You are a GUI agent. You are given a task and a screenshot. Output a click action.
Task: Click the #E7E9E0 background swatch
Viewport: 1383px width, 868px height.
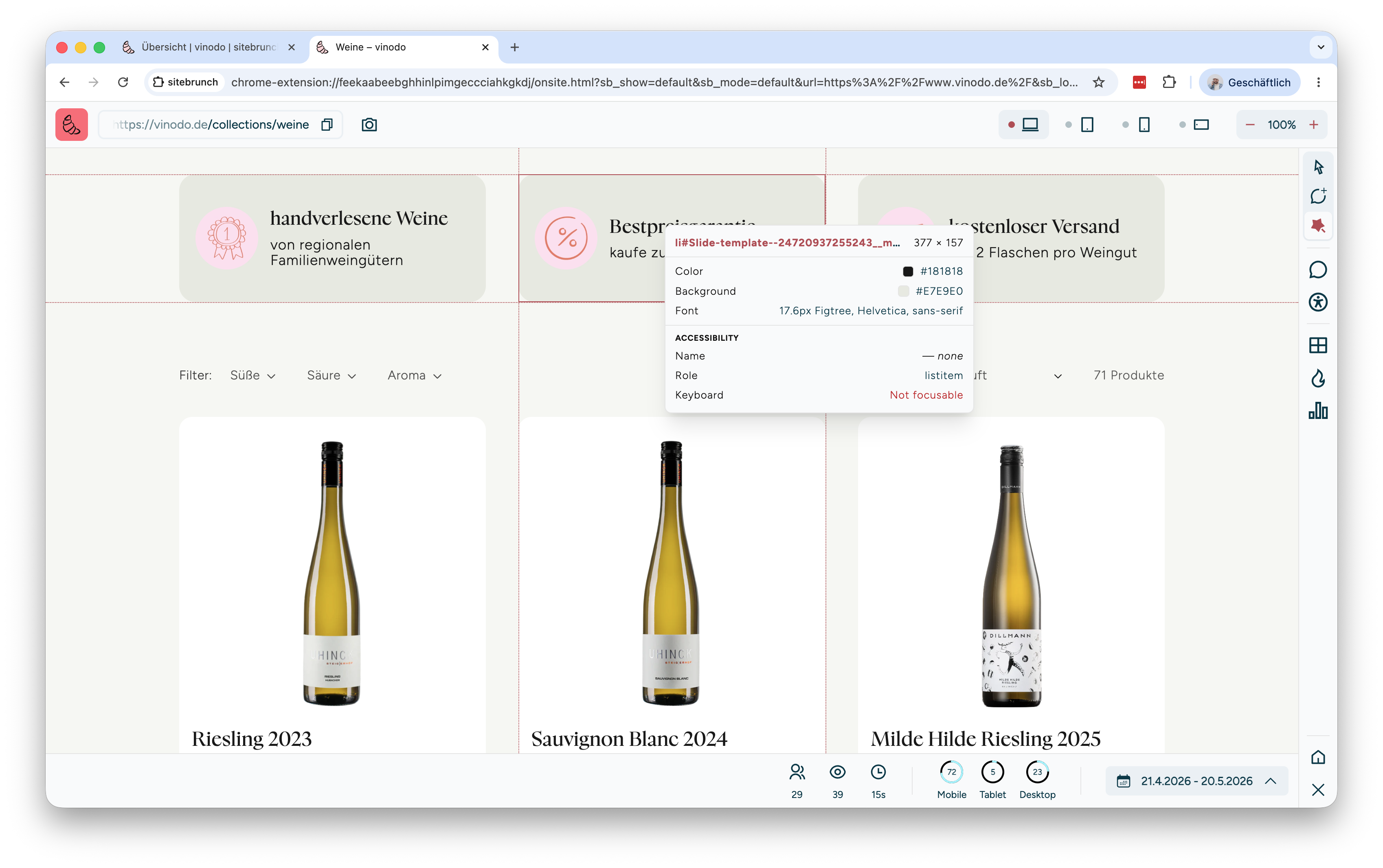point(903,291)
